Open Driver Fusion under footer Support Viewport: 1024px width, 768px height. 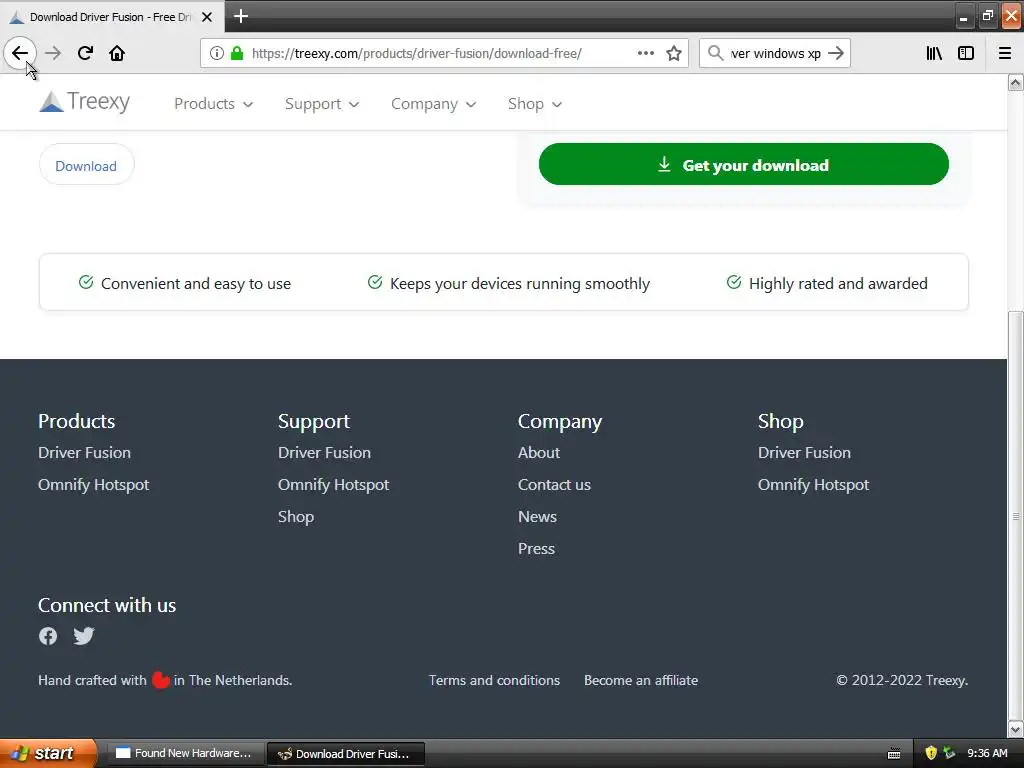coord(324,453)
